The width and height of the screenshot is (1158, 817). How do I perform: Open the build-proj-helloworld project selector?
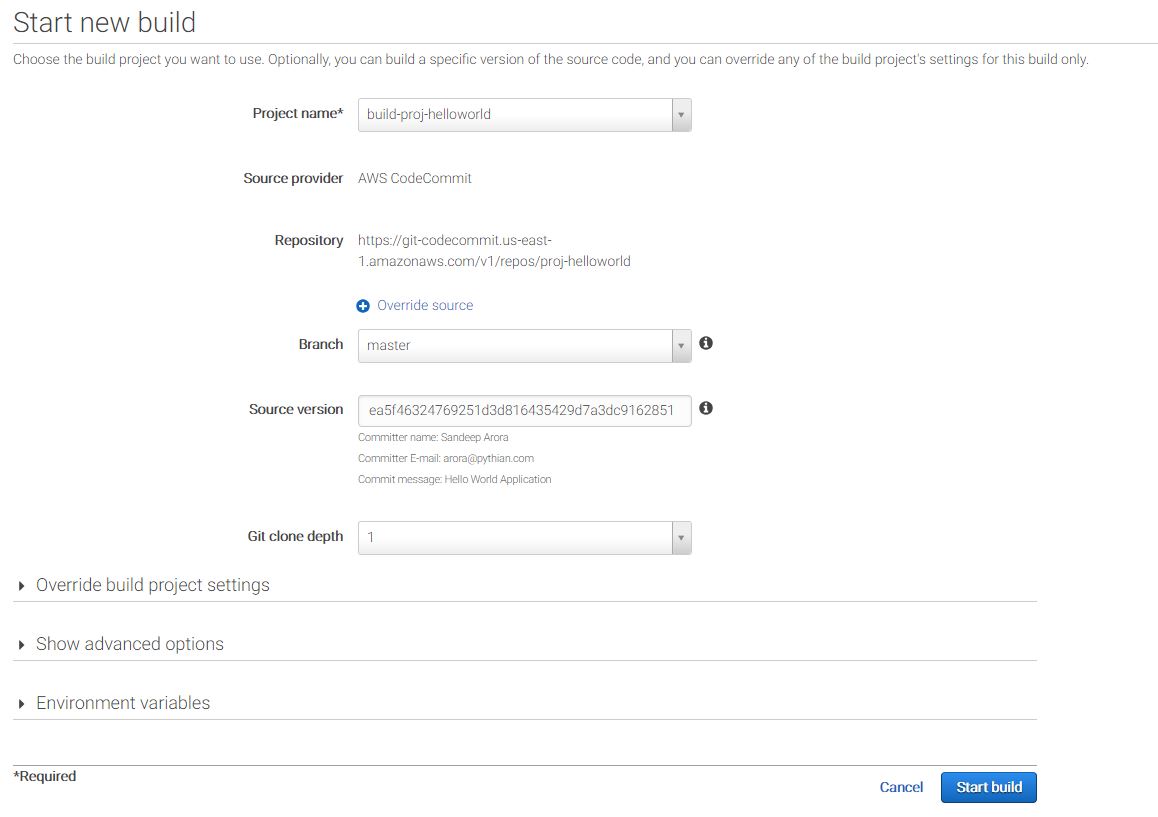(514, 115)
